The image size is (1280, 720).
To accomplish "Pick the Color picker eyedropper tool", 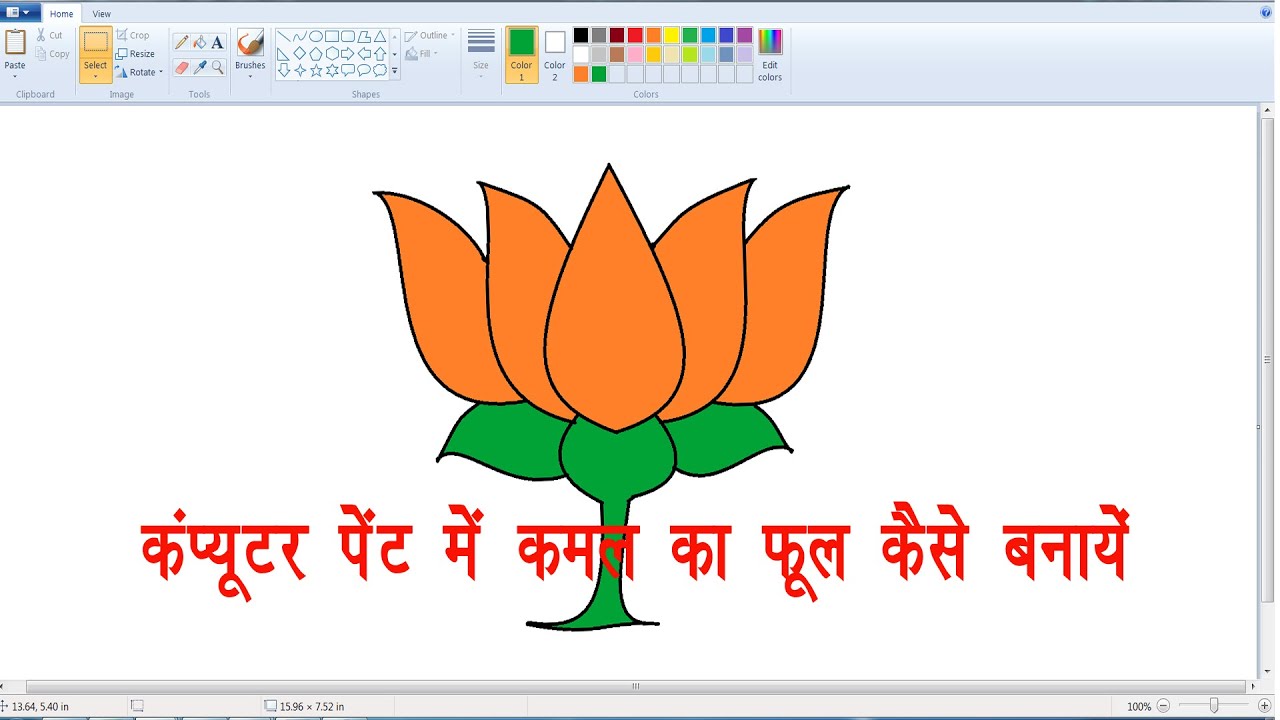I will coord(199,67).
